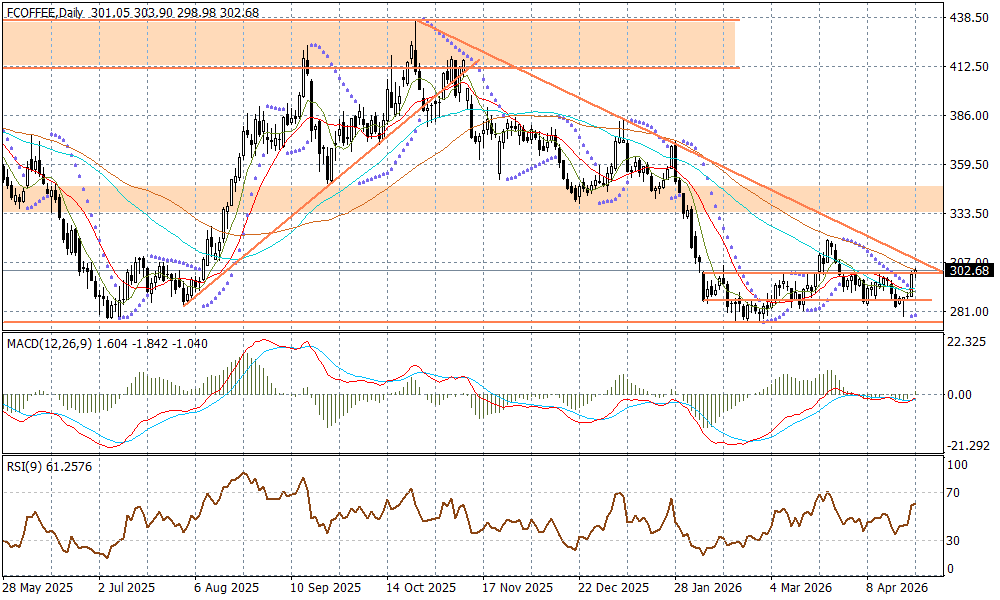Screen dimensions: 1000x600
Task: Click the 14 Oct 2025 date label
Action: point(423,588)
